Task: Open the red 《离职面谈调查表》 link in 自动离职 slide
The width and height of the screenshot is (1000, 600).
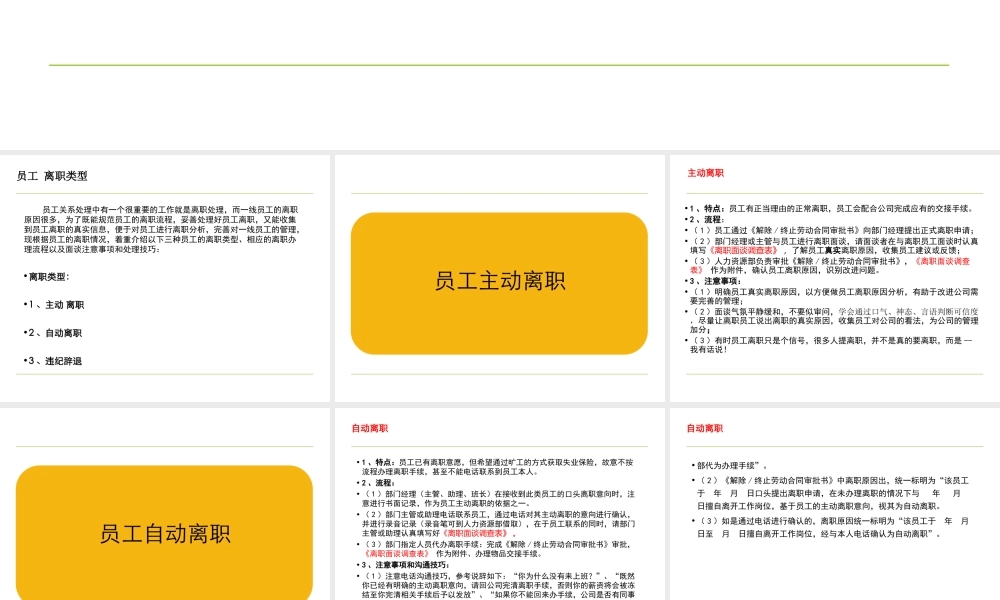Action: click(476, 534)
